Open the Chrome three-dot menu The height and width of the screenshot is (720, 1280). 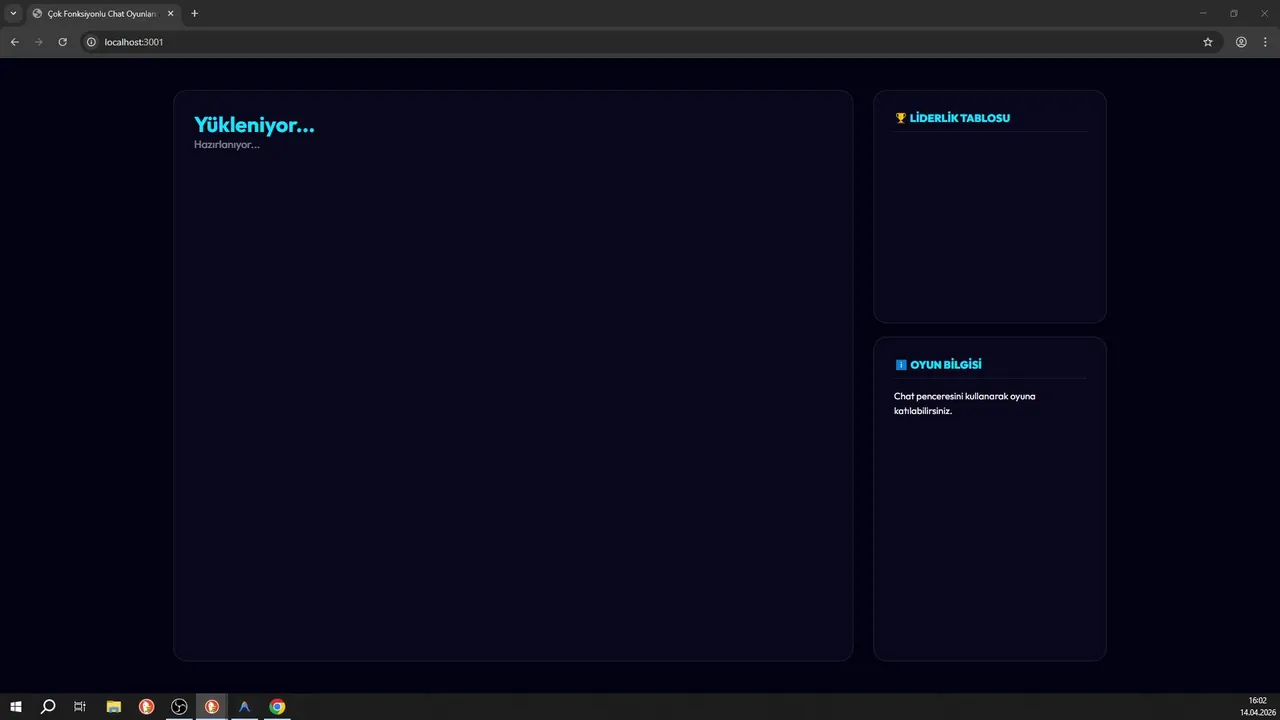click(1265, 42)
